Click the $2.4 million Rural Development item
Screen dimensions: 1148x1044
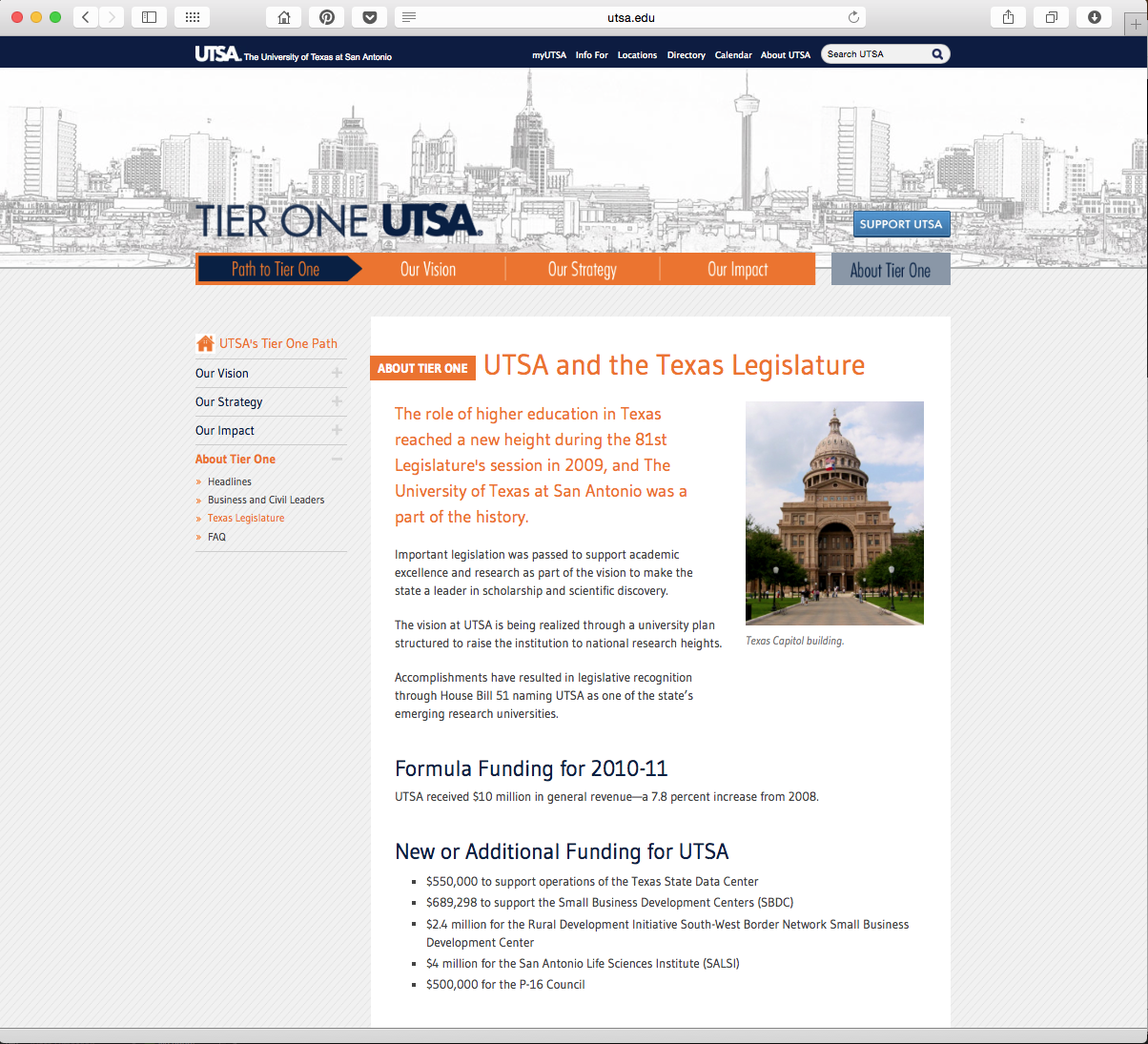[x=667, y=933]
